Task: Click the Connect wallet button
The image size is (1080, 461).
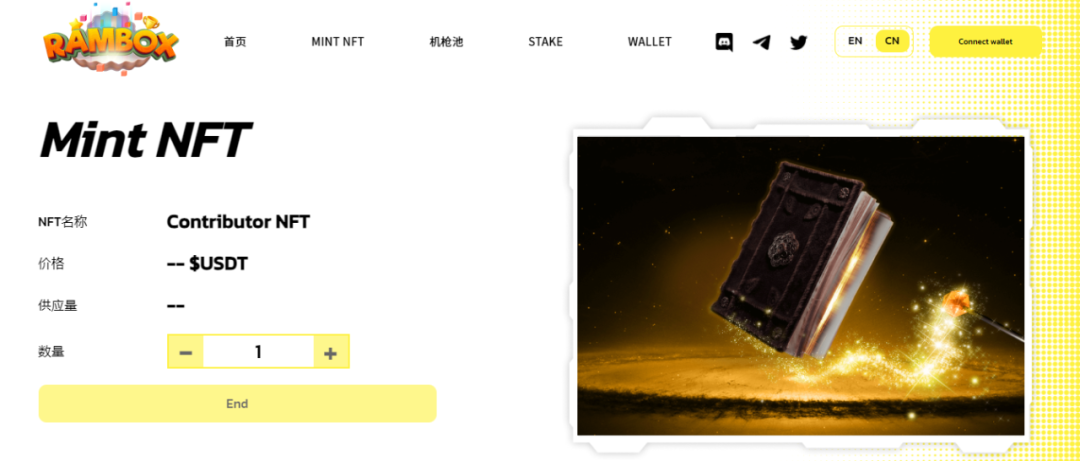Action: 986,41
